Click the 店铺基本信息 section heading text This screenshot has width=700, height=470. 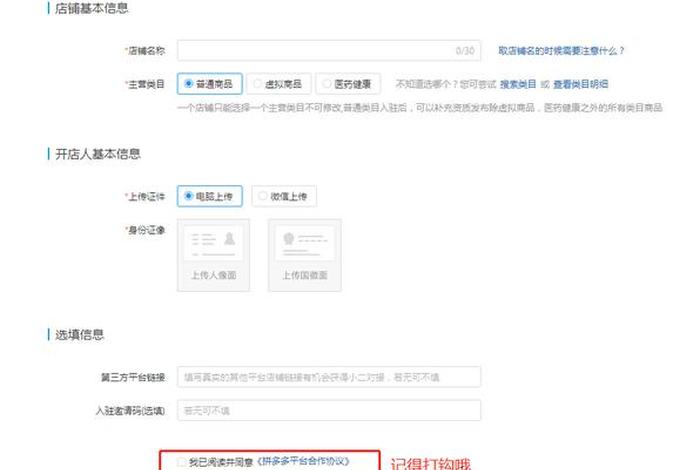(x=92, y=8)
